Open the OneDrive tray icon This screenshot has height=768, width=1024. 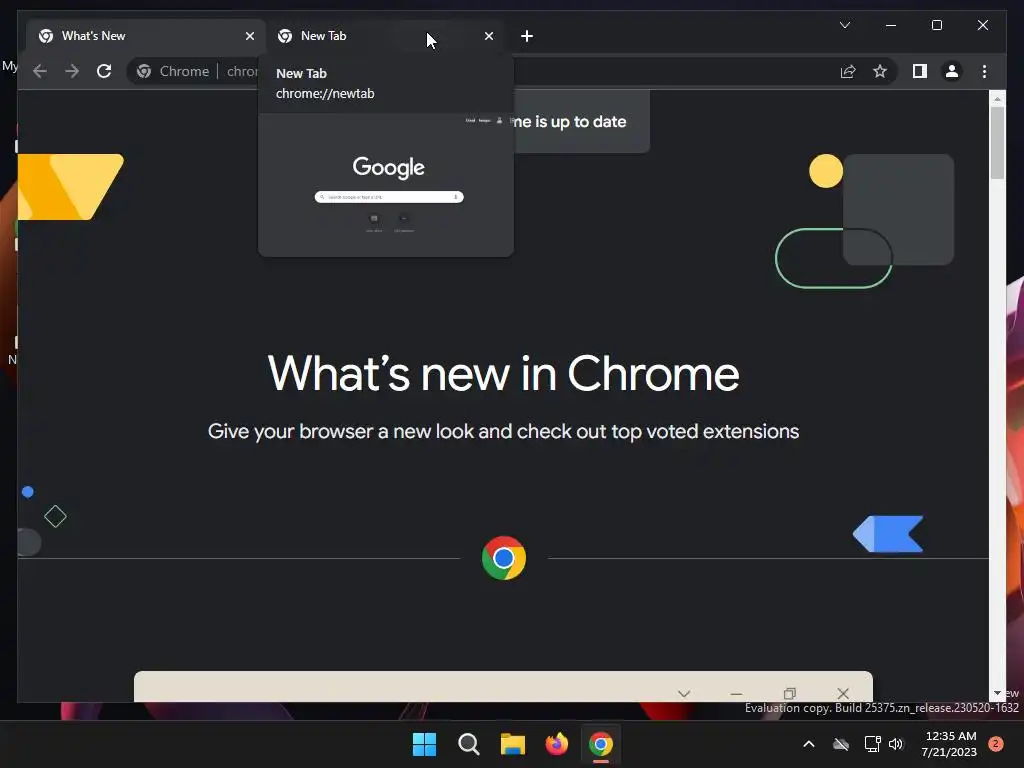tap(841, 744)
